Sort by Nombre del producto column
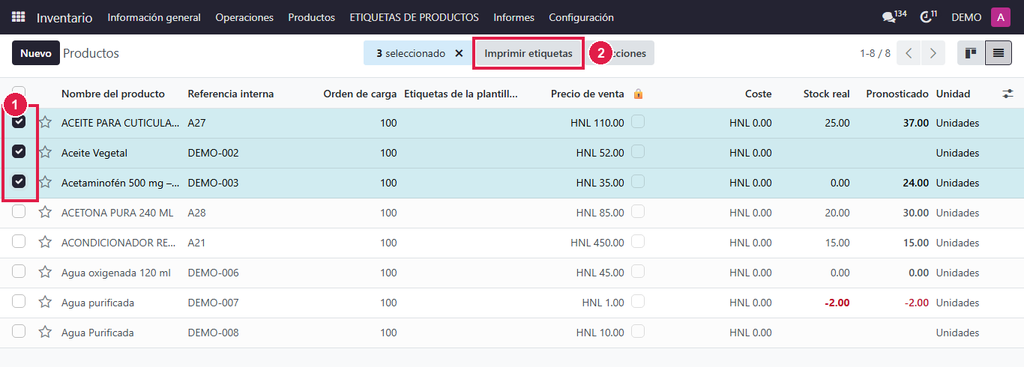The image size is (1024, 367). pos(113,94)
